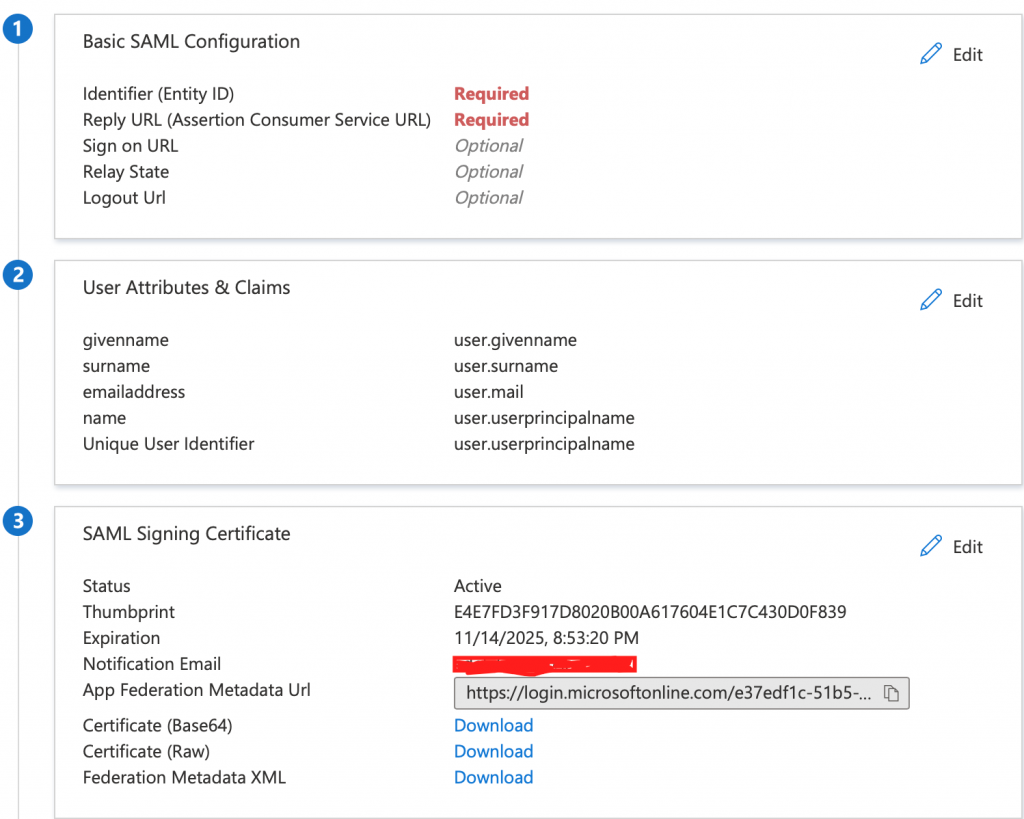This screenshot has height=819, width=1024.
Task: Click the Edit pencil icon for User Attributes & Claims
Action: [x=932, y=299]
